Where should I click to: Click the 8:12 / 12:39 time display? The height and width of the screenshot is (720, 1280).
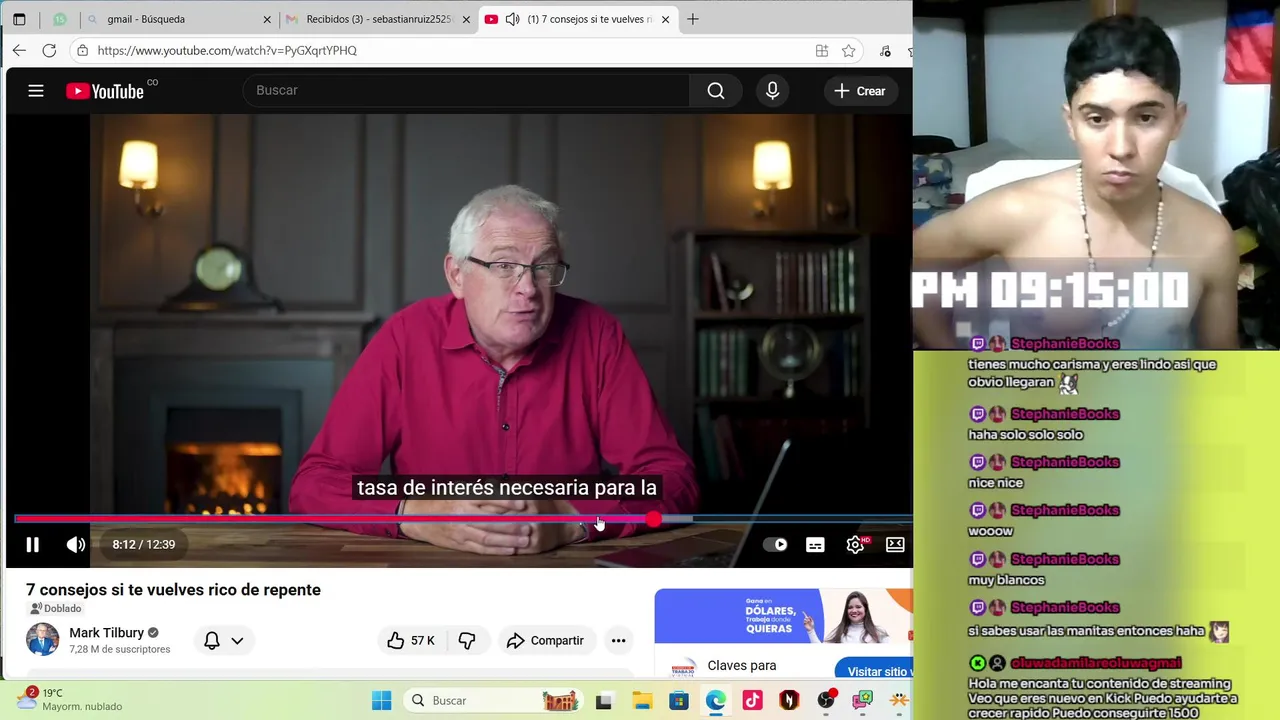click(143, 544)
